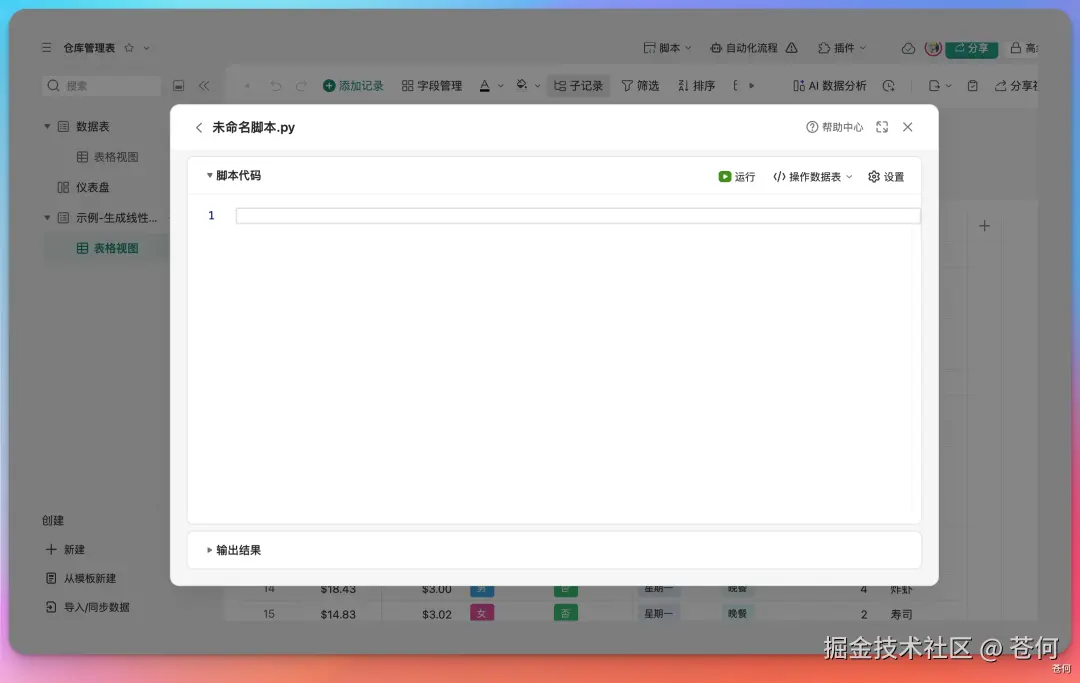Viewport: 1080px width, 683px height.
Task: Add a column with the plus icon
Action: [984, 226]
